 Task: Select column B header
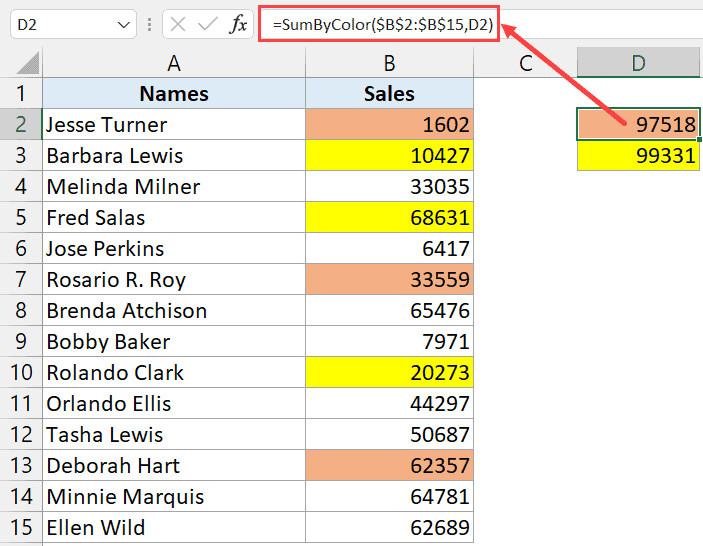[x=389, y=64]
